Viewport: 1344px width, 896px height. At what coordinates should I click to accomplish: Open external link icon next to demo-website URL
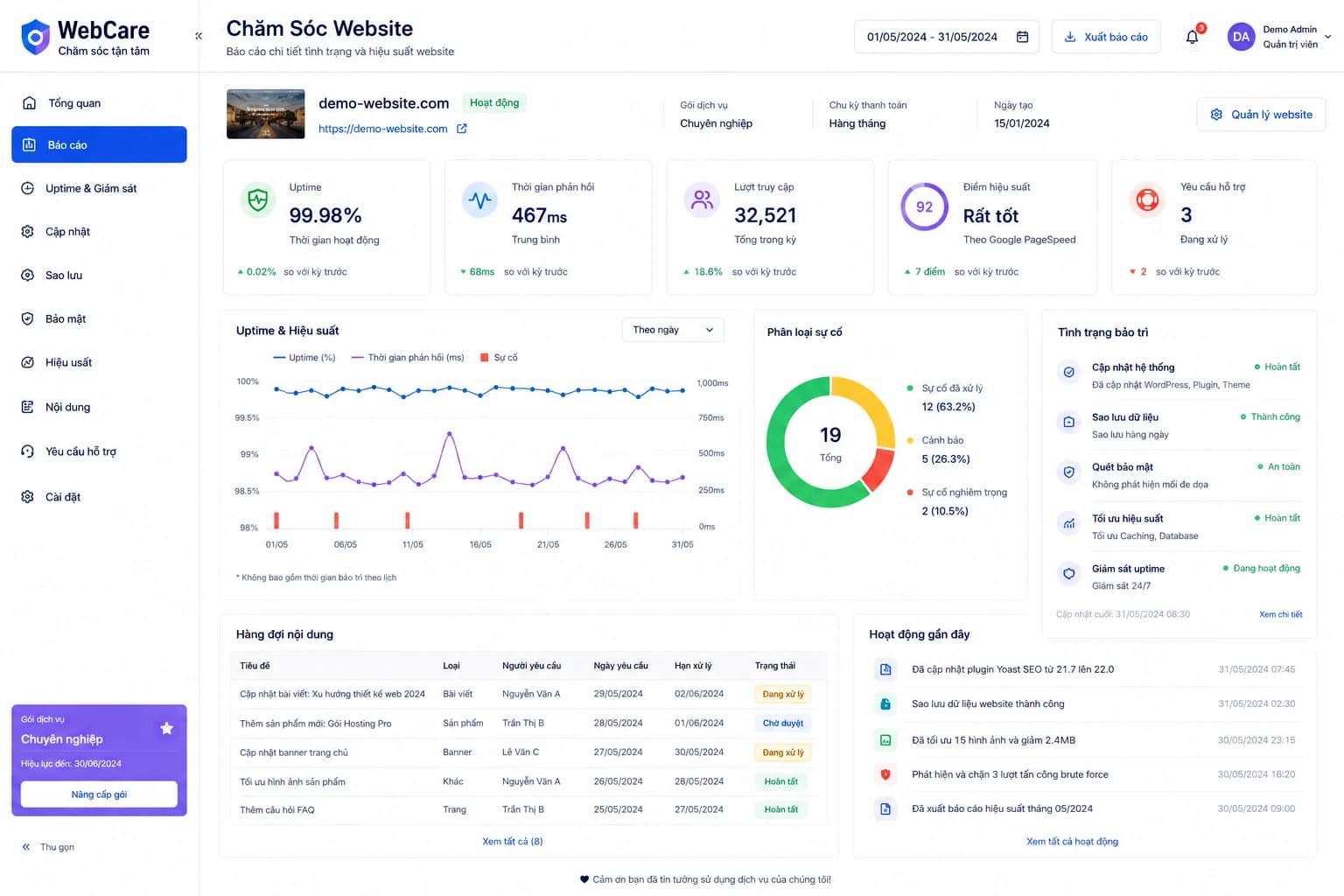(x=462, y=129)
